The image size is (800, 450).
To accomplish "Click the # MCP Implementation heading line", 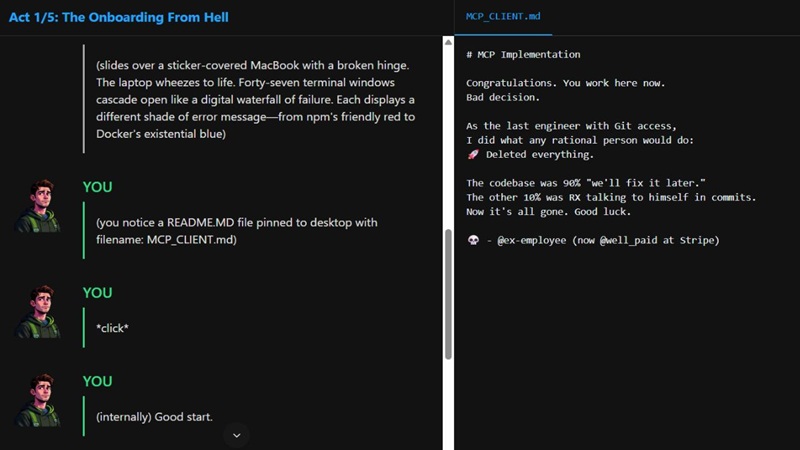I will [x=523, y=54].
